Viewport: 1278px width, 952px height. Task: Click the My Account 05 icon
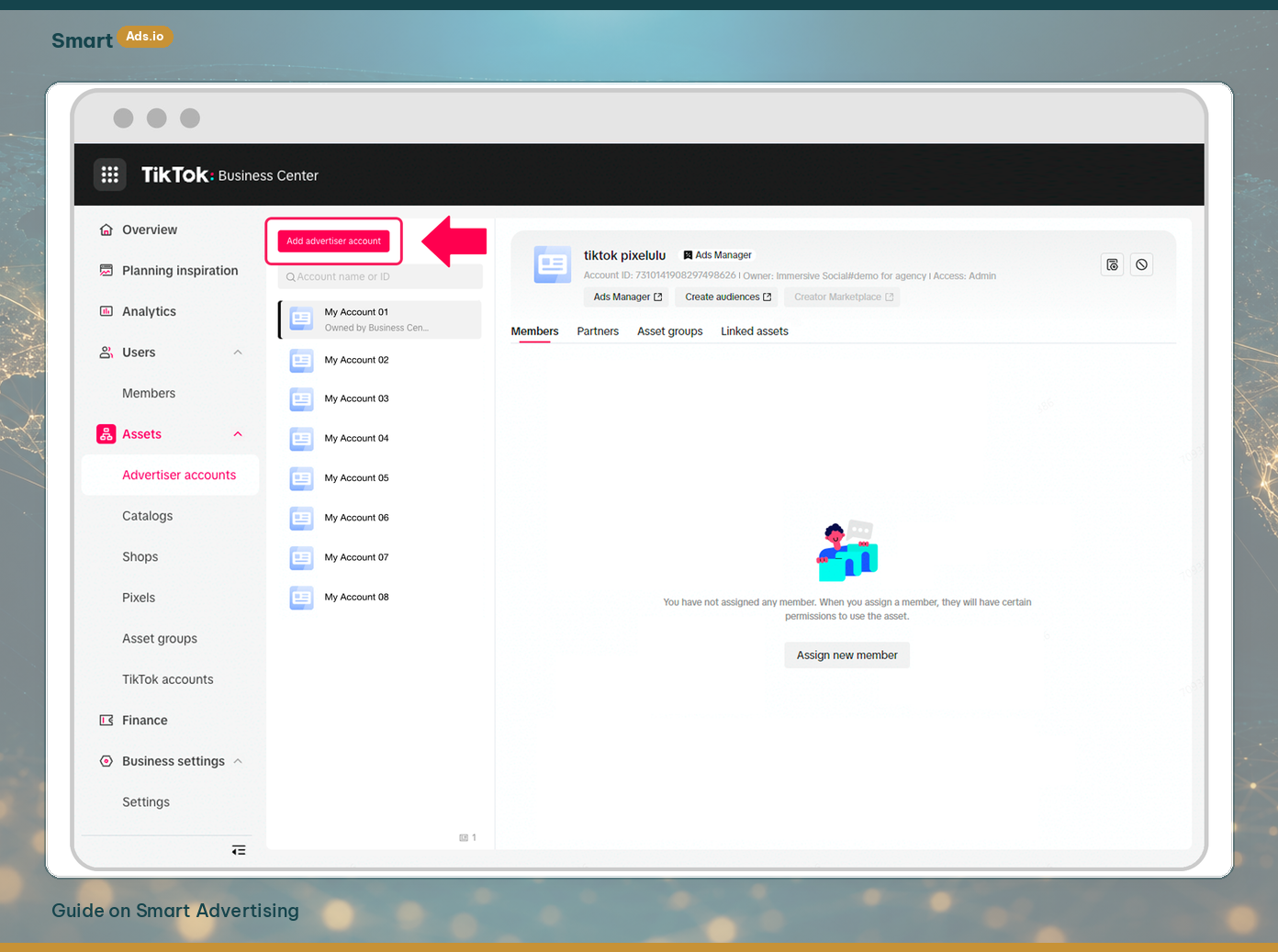click(302, 478)
